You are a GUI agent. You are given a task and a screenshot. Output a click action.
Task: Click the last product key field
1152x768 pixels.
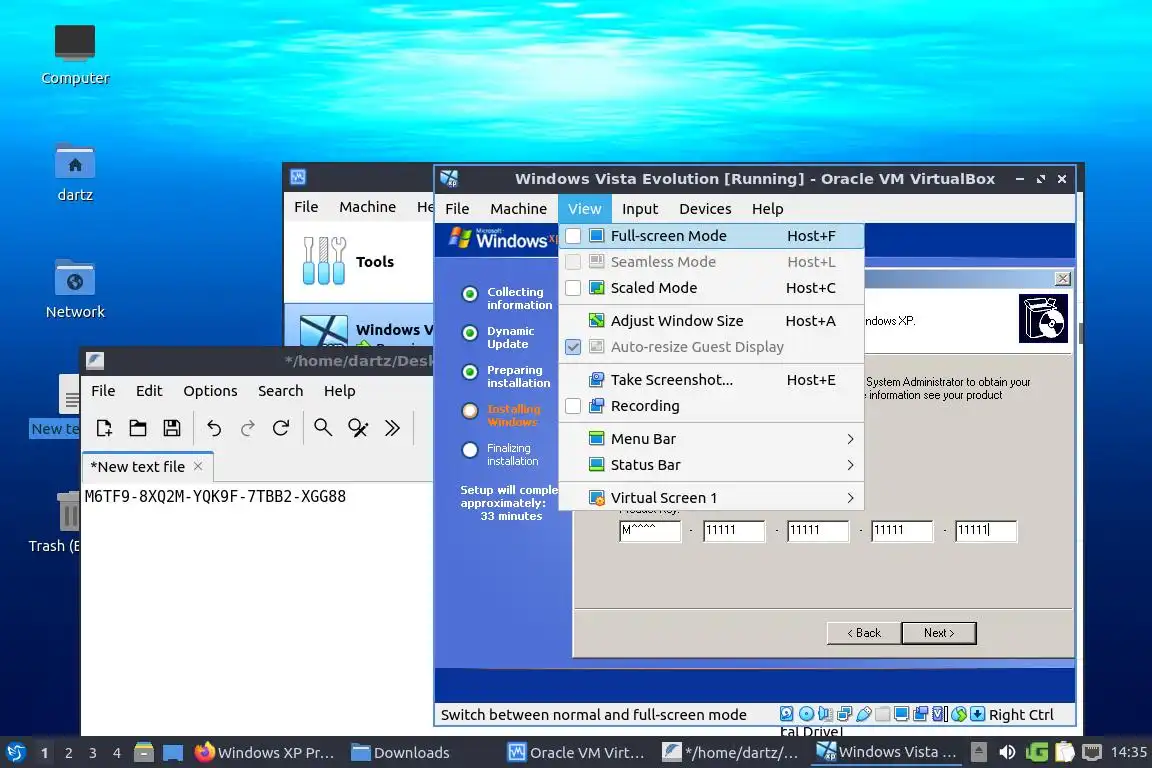pyautogui.click(x=986, y=531)
